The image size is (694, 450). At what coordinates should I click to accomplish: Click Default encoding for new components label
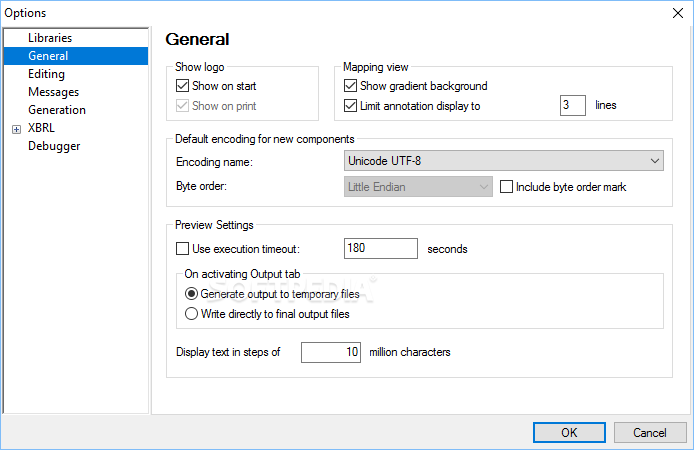(265, 139)
